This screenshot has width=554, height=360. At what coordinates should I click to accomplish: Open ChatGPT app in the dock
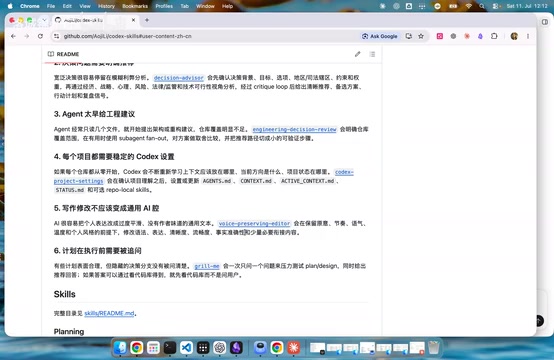(x=219, y=348)
